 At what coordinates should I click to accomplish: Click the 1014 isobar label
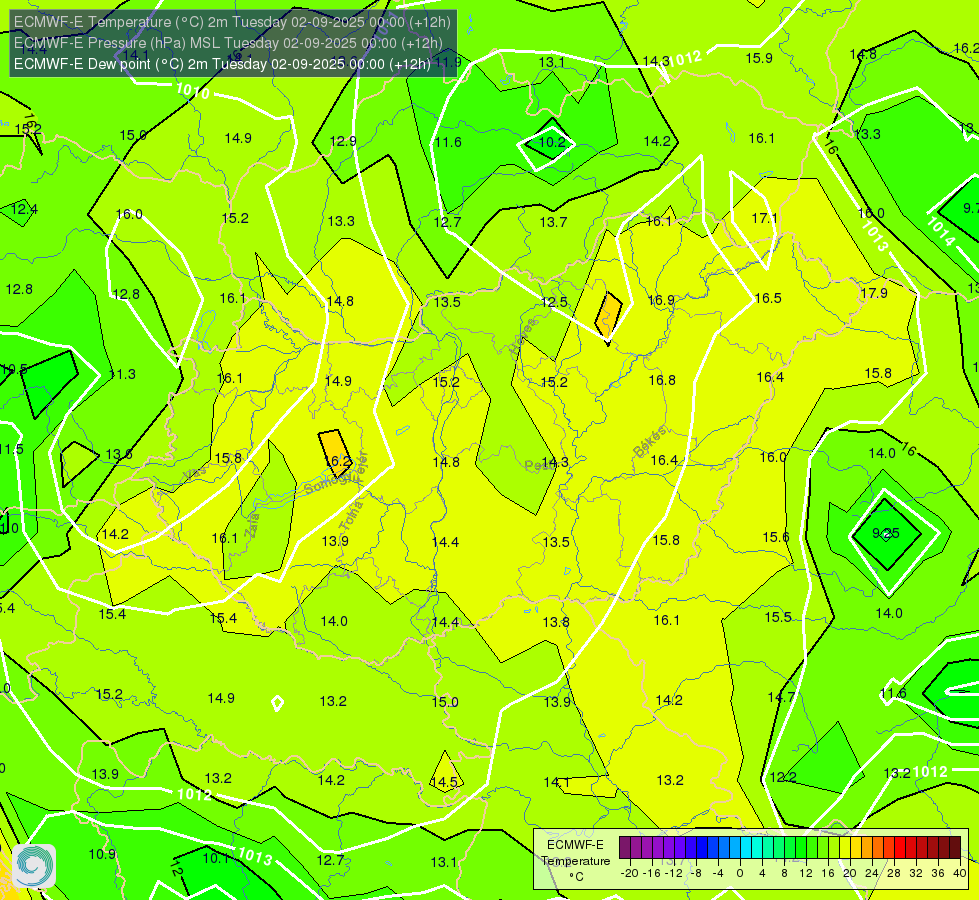(940, 231)
